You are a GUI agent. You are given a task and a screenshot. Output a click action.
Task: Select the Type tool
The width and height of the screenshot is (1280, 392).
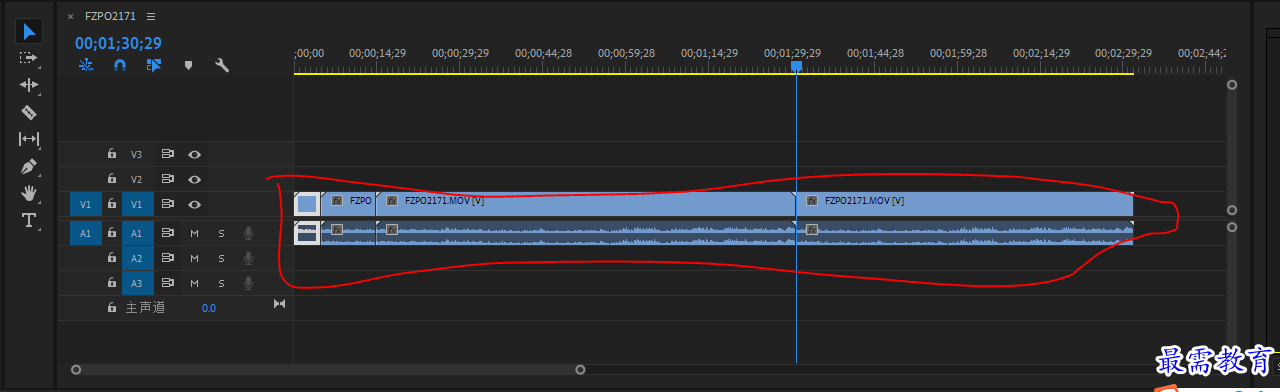[x=29, y=220]
